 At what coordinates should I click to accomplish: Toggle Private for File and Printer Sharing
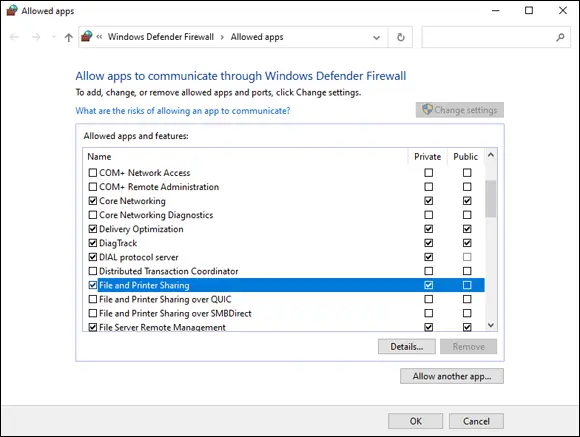(429, 285)
